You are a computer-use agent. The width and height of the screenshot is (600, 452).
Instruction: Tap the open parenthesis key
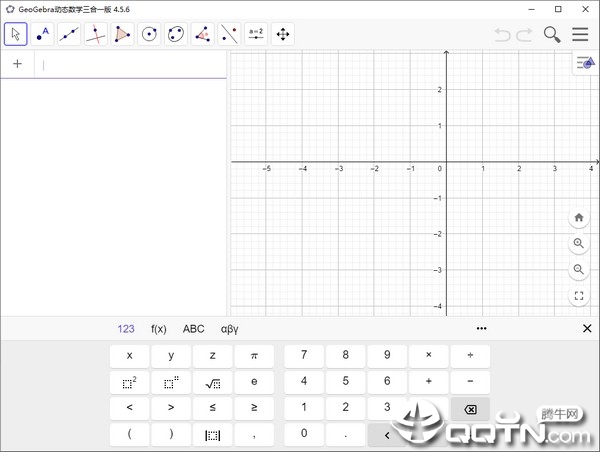[x=129, y=434]
